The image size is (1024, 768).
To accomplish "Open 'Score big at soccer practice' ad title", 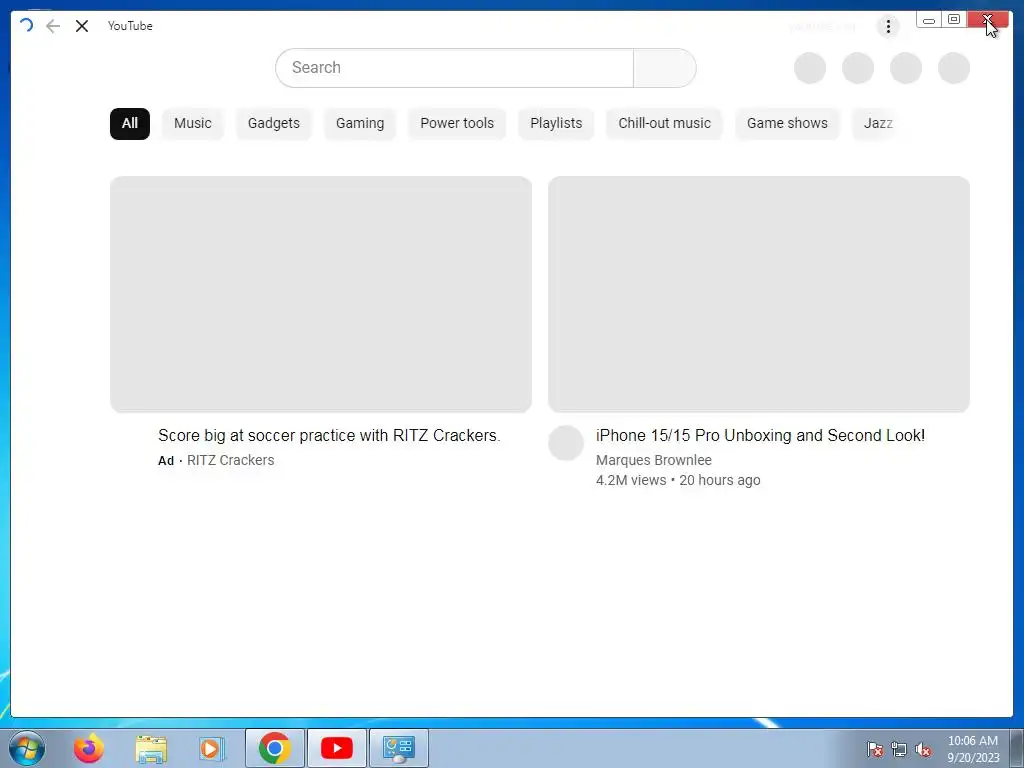I will pos(329,436).
